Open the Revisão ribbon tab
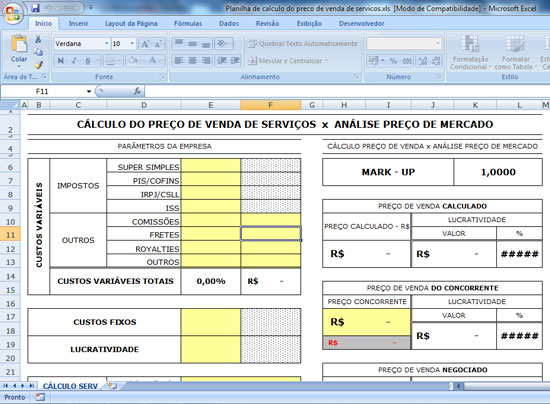This screenshot has width=550, height=404. [x=267, y=23]
